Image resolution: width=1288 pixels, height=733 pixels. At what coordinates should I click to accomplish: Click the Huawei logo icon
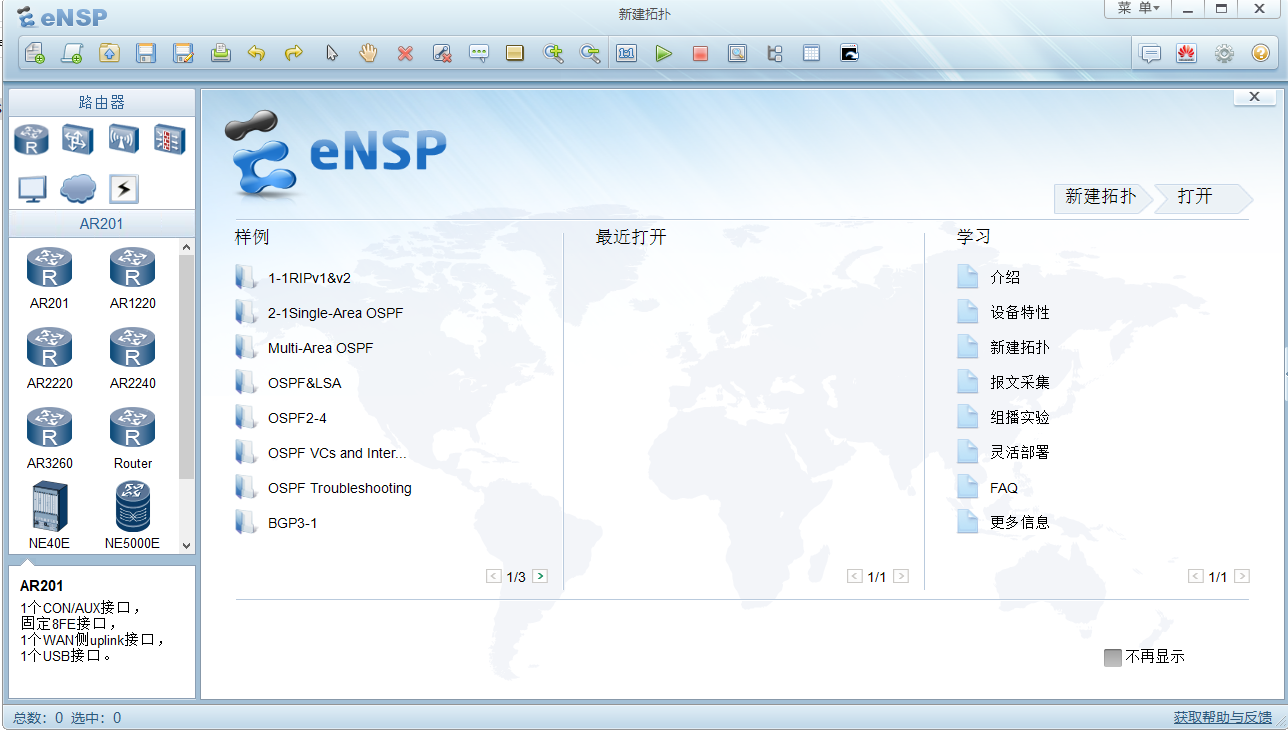point(1187,53)
